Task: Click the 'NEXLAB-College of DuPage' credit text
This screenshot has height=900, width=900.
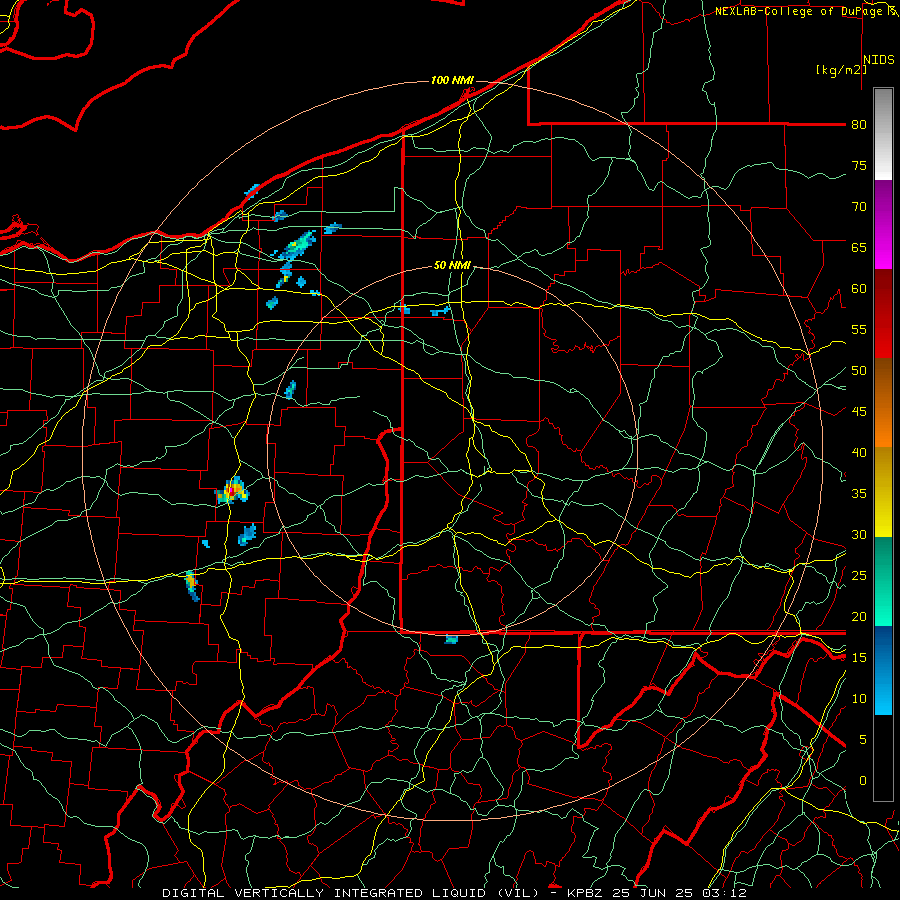Action: click(800, 11)
